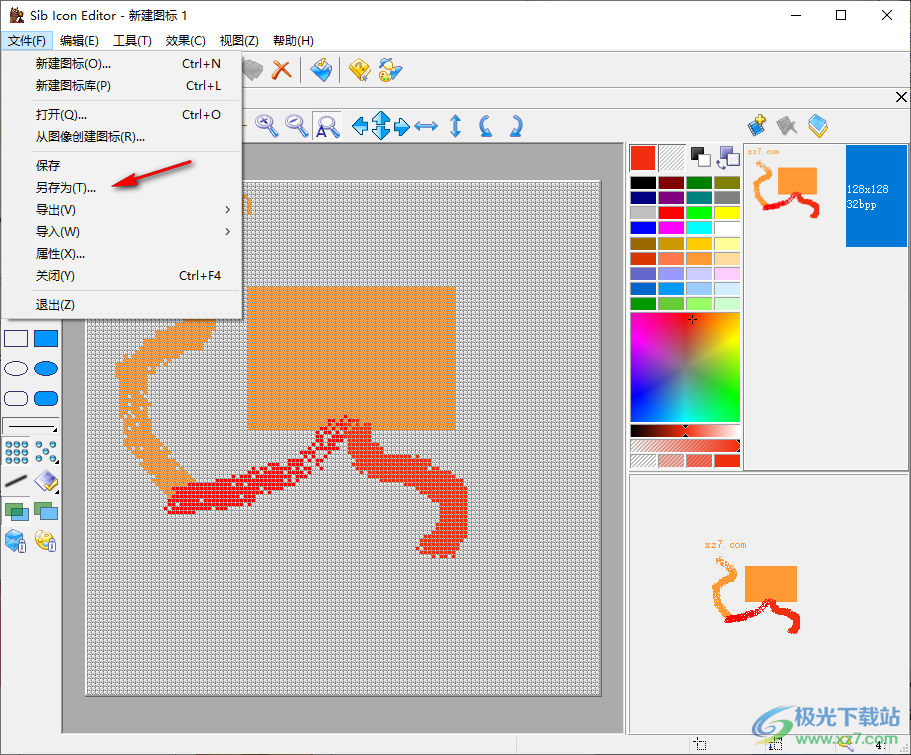Image resolution: width=911 pixels, height=755 pixels.
Task: Close the inner panel with X button
Action: tap(901, 97)
